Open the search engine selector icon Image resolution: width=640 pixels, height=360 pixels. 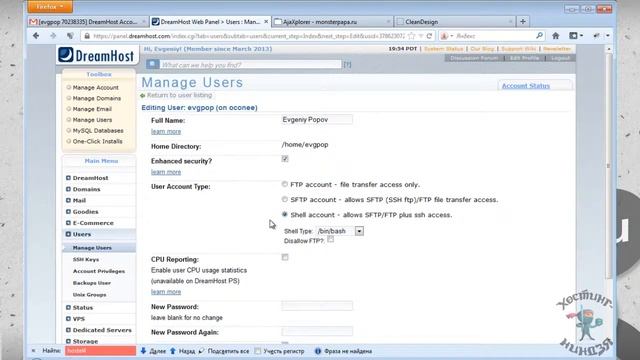pyautogui.click(x=447, y=36)
